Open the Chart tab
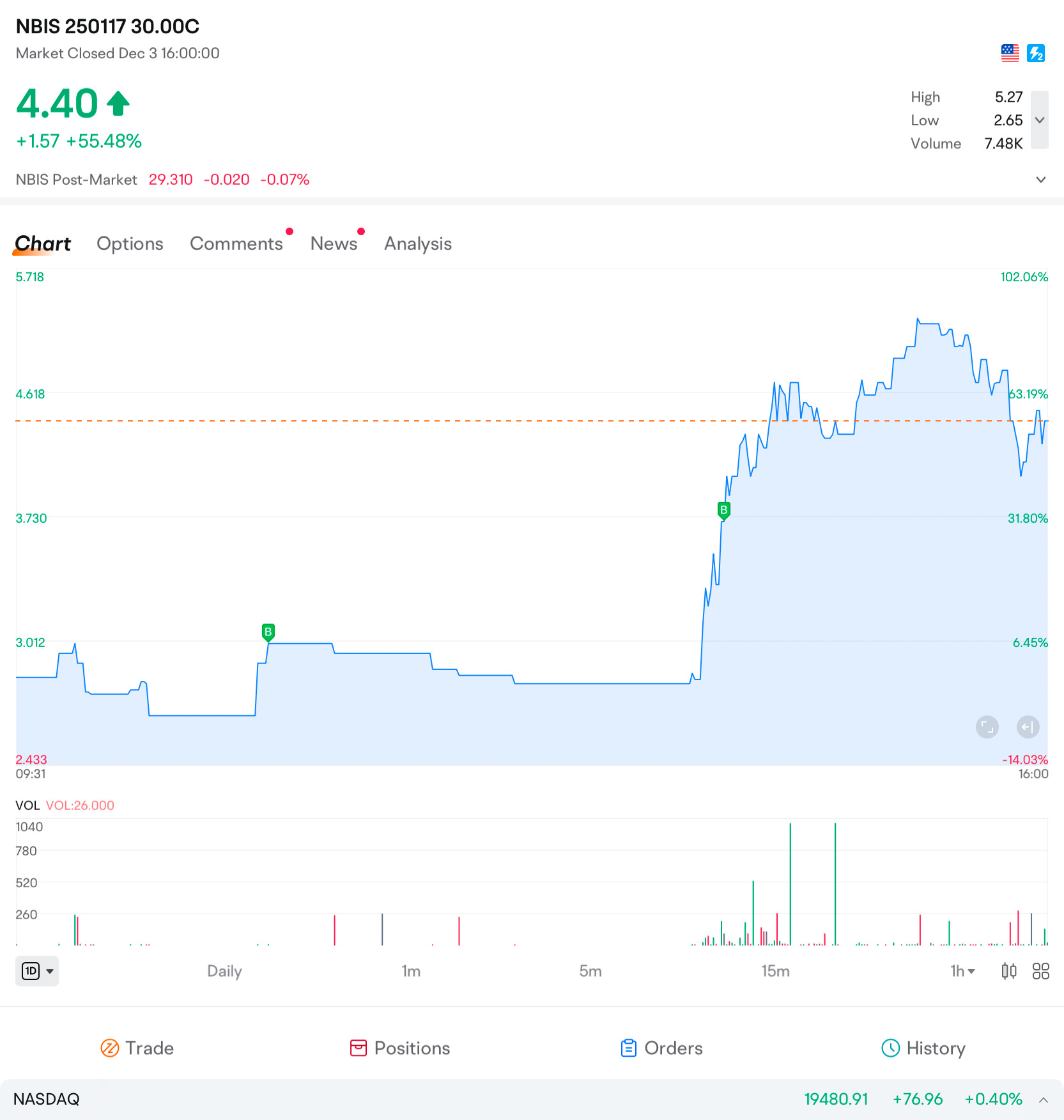 (x=43, y=244)
